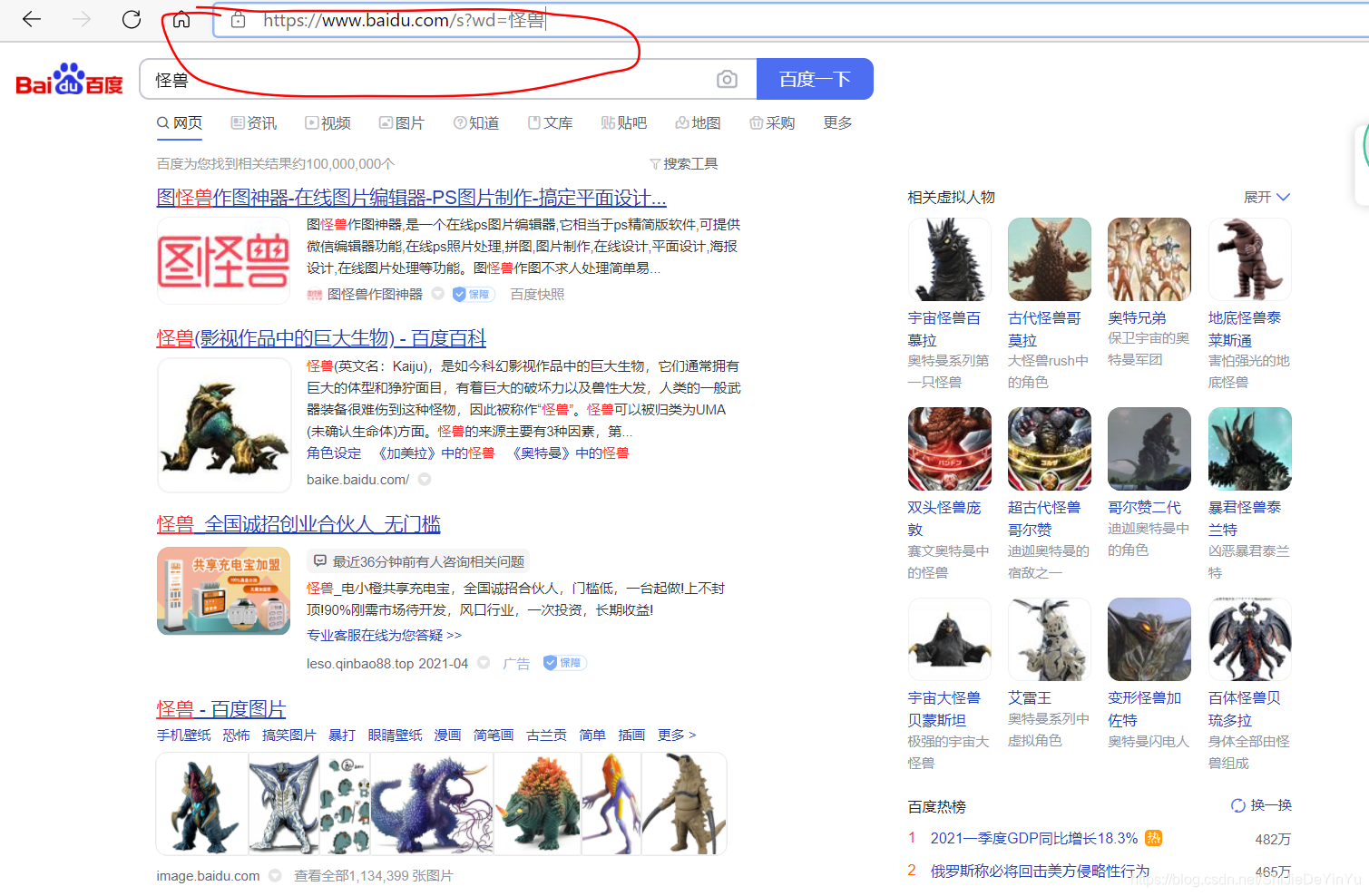Click the Baidu logo
Screen dimensions: 1369x896
[x=69, y=80]
